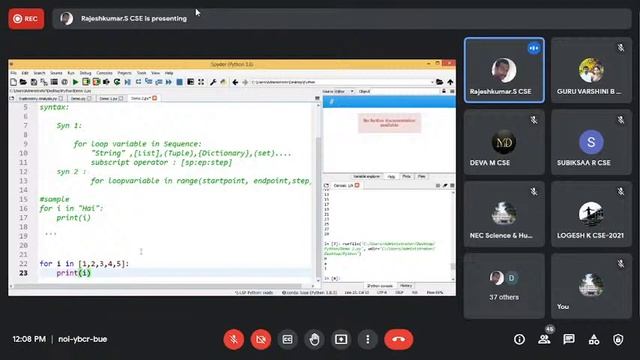Open Preferences with the wrench icon
Image resolution: width=640 pixels, height=360 pixels.
[x=213, y=82]
